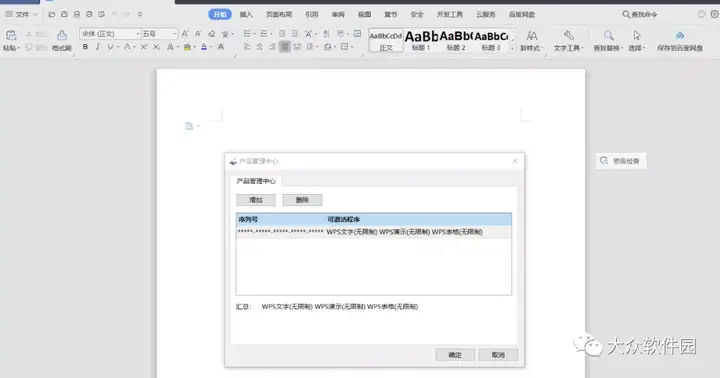The height and width of the screenshot is (378, 720).
Task: Toggle bold formatting
Action: point(85,47)
